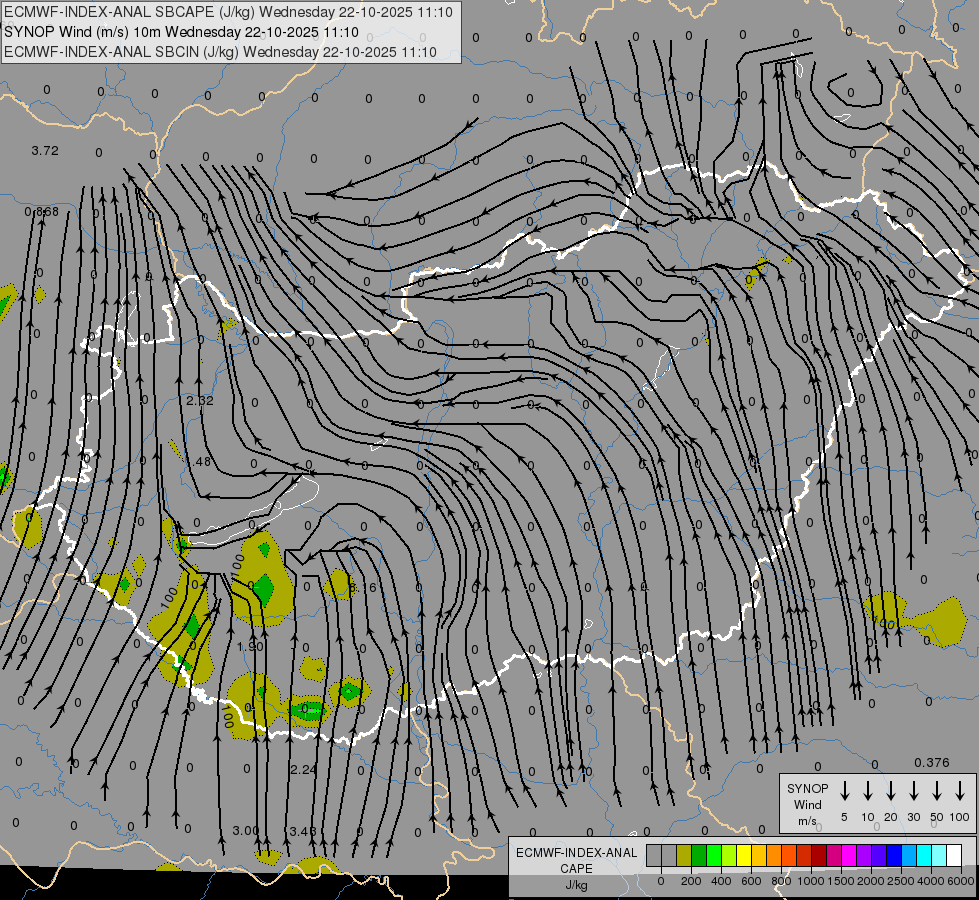Click the map value 3.72
The image size is (979, 900).
tap(45, 151)
